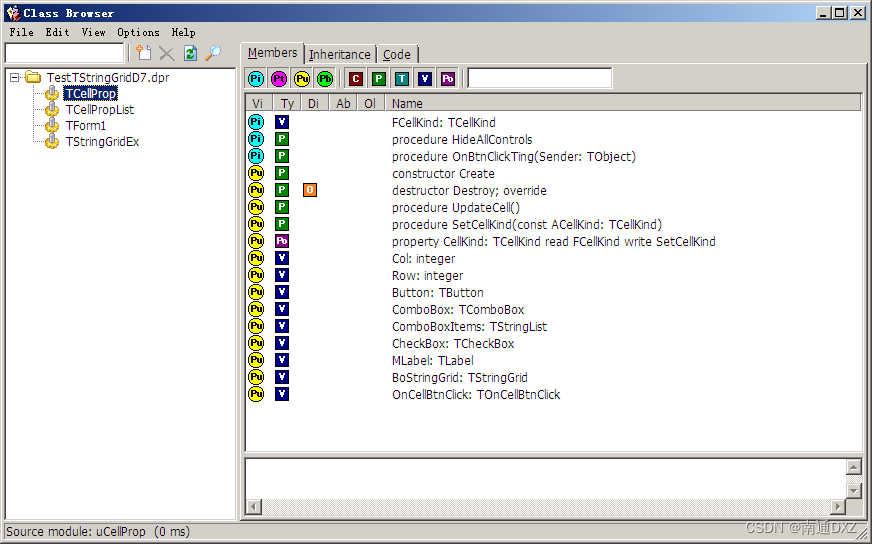
Task: Select the FCellKind: TCellKind member
Action: coord(444,122)
